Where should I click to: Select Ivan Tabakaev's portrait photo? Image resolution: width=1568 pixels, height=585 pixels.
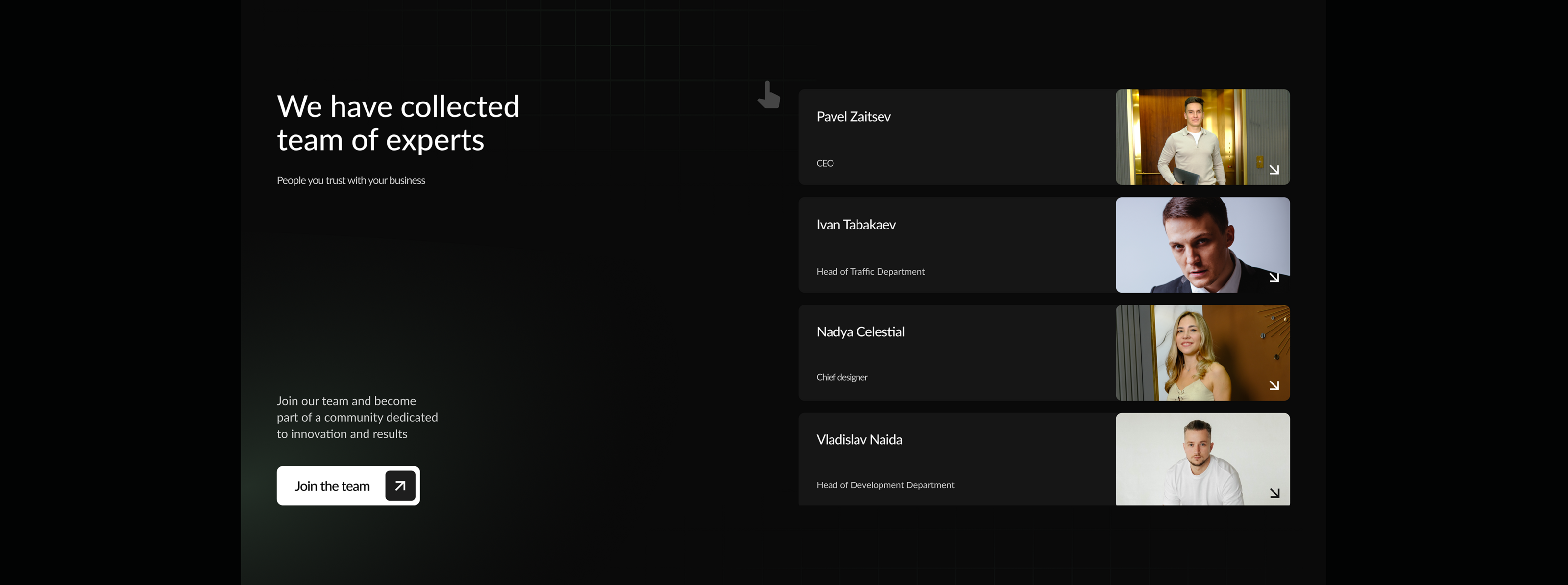(x=1203, y=245)
